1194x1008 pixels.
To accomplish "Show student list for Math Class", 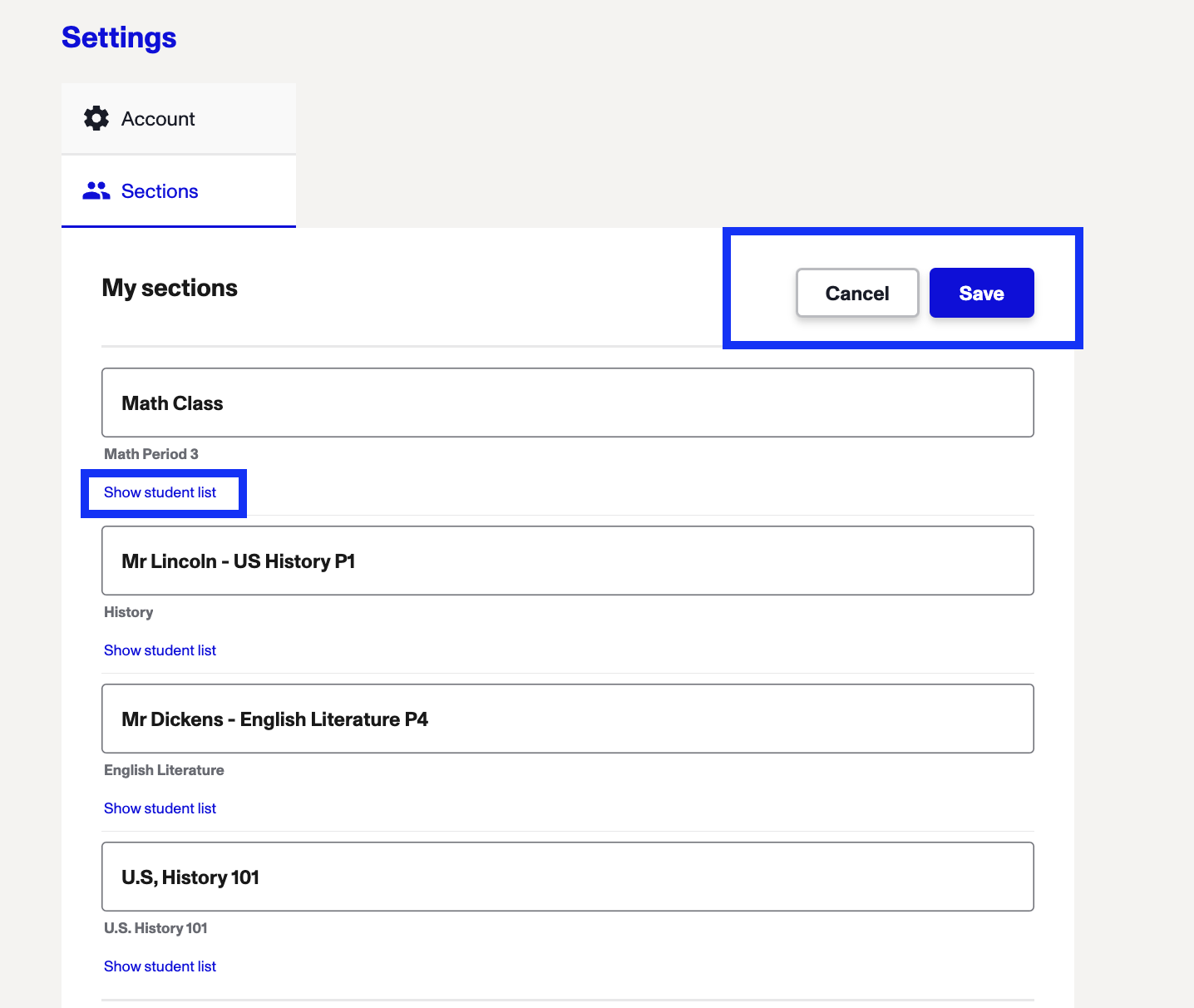I will 160,492.
